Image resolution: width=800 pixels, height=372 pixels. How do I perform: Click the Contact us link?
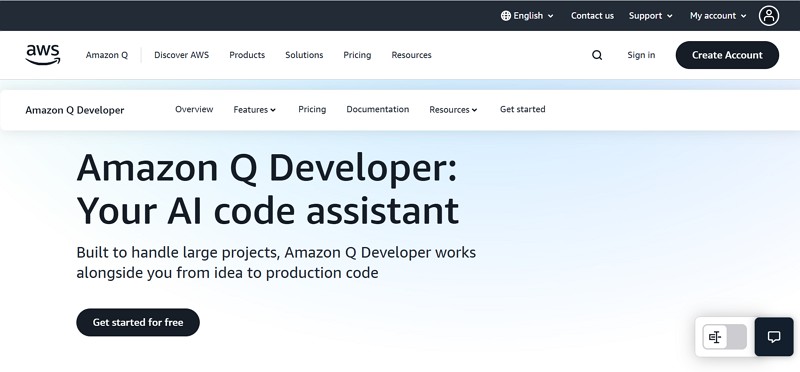592,16
